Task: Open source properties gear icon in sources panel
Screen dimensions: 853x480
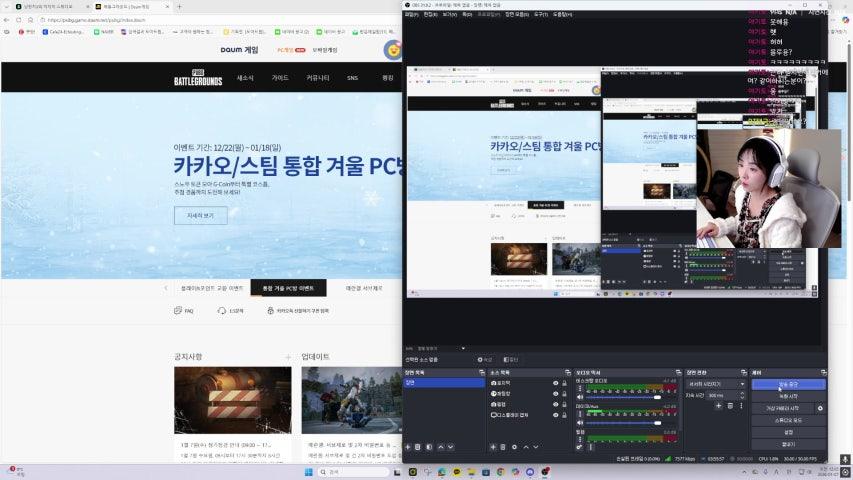Action: pos(515,447)
